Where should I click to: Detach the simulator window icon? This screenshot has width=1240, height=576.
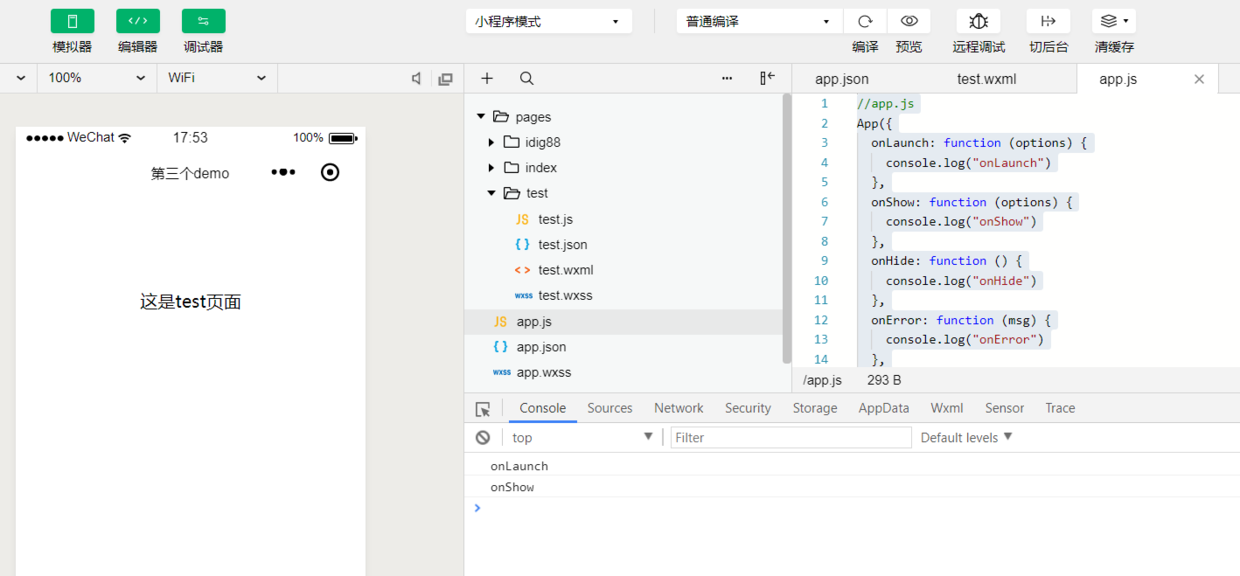[446, 78]
